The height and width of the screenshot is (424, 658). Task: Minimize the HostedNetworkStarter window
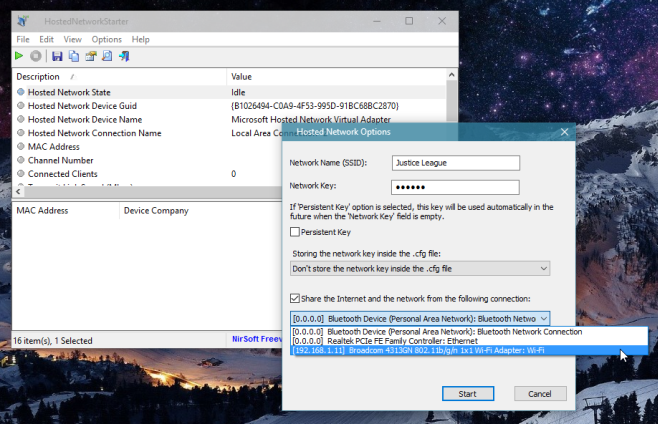(x=377, y=21)
